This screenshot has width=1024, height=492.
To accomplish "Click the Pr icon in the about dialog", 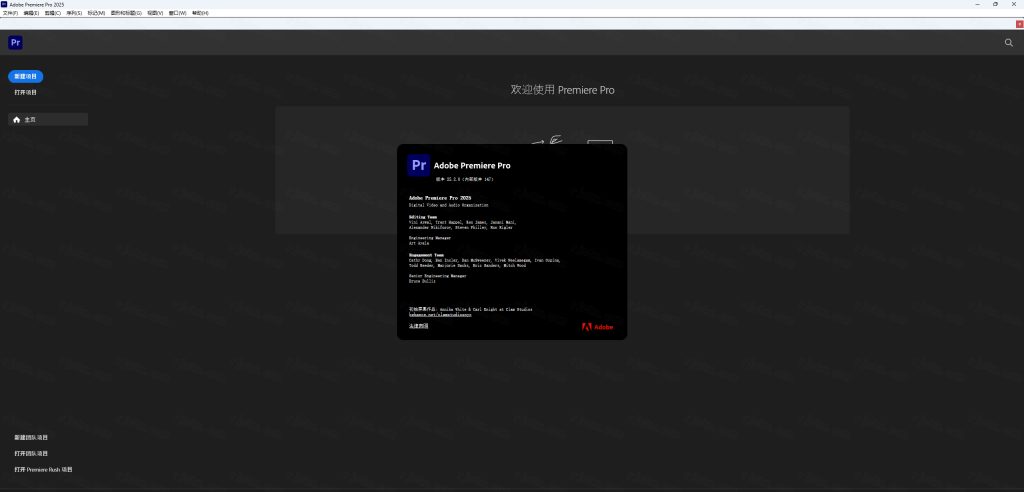I will pos(419,165).
